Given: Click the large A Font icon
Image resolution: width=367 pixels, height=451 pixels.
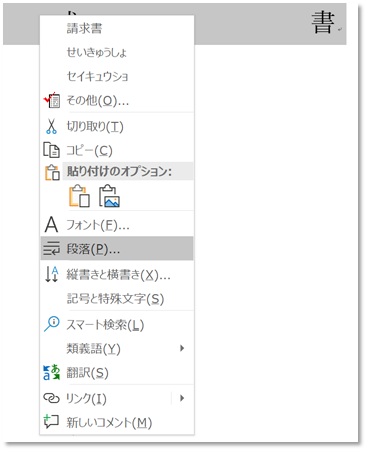Looking at the screenshot, I should pyautogui.click(x=51, y=225).
